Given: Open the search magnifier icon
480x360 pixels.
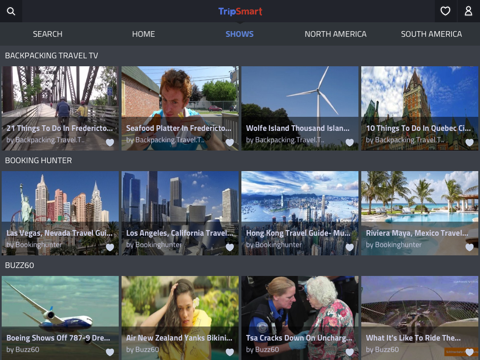Looking at the screenshot, I should (x=11, y=11).
